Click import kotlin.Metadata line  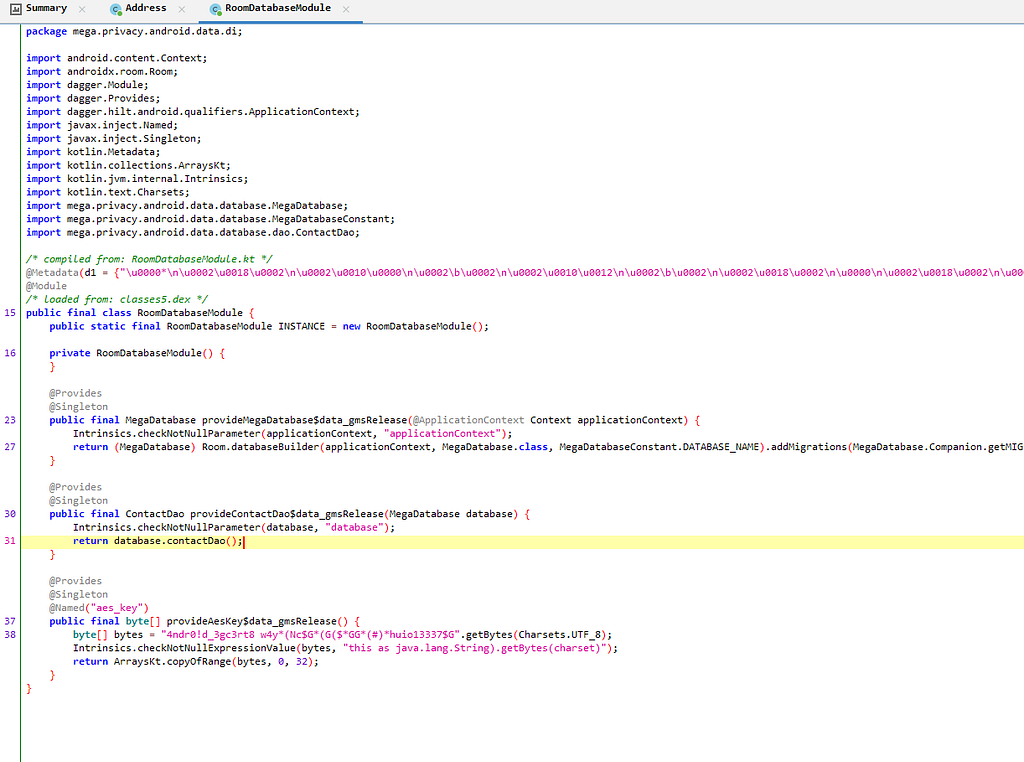click(x=93, y=152)
